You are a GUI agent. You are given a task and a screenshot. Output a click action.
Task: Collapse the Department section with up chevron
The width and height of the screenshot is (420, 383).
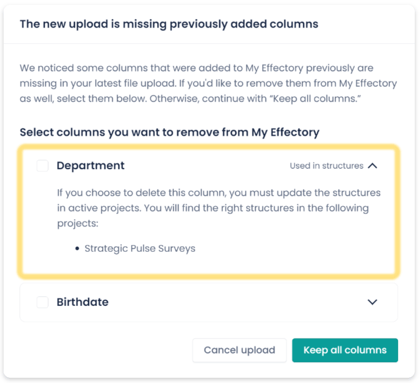[372, 166]
